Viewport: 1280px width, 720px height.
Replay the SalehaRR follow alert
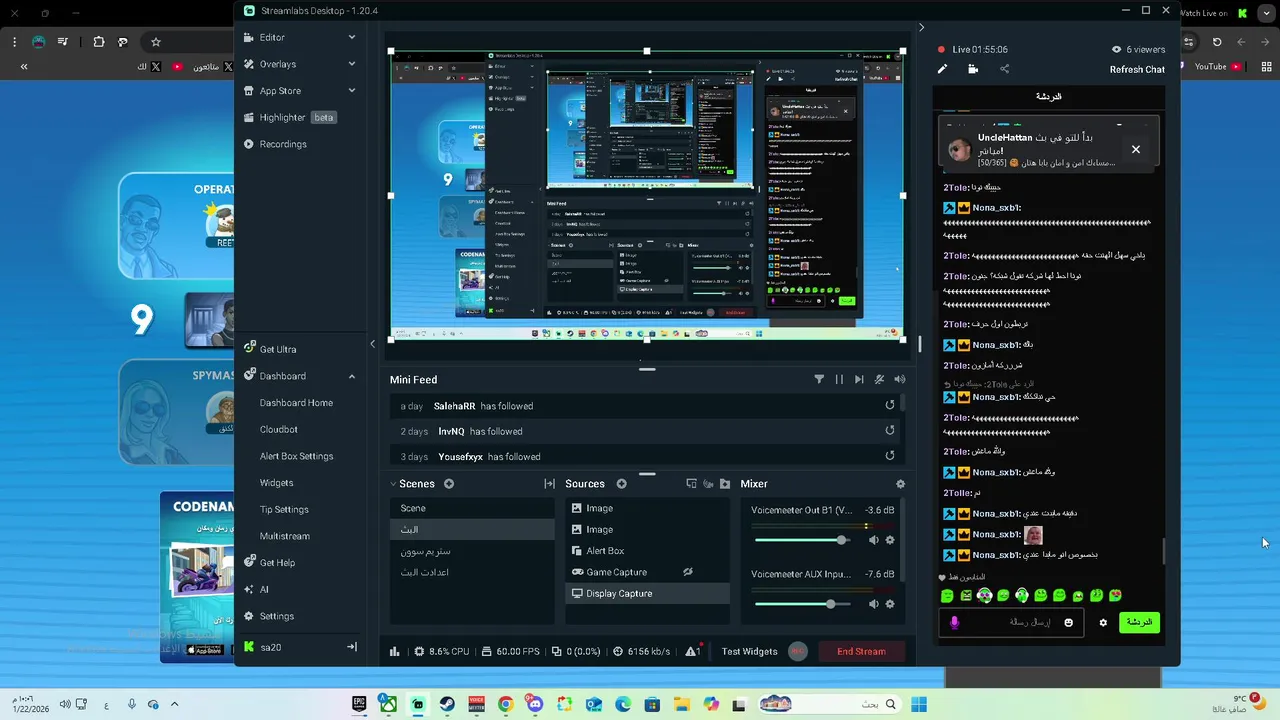coord(890,405)
